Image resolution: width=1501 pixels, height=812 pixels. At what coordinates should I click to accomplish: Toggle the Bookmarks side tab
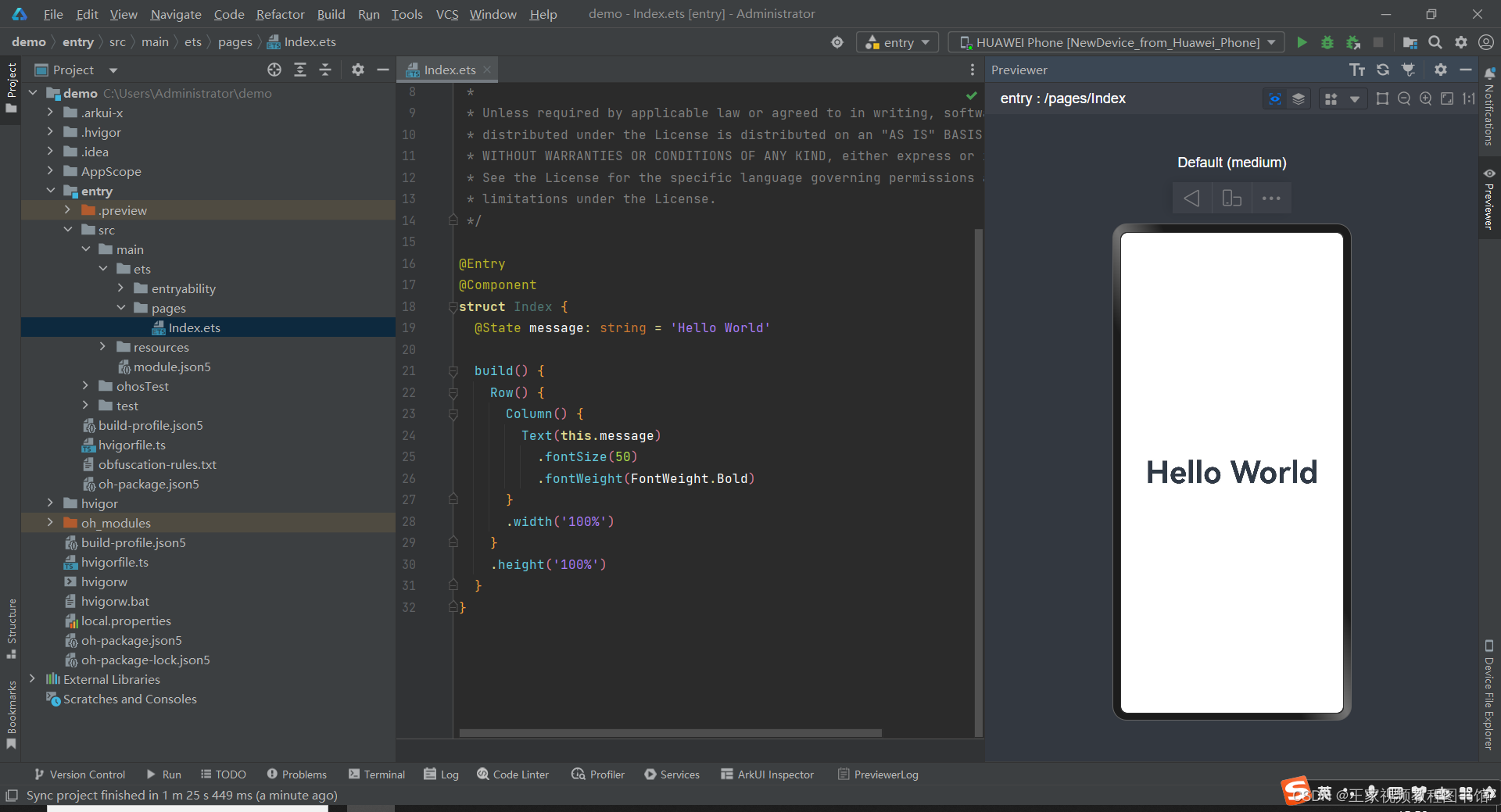[x=11, y=714]
